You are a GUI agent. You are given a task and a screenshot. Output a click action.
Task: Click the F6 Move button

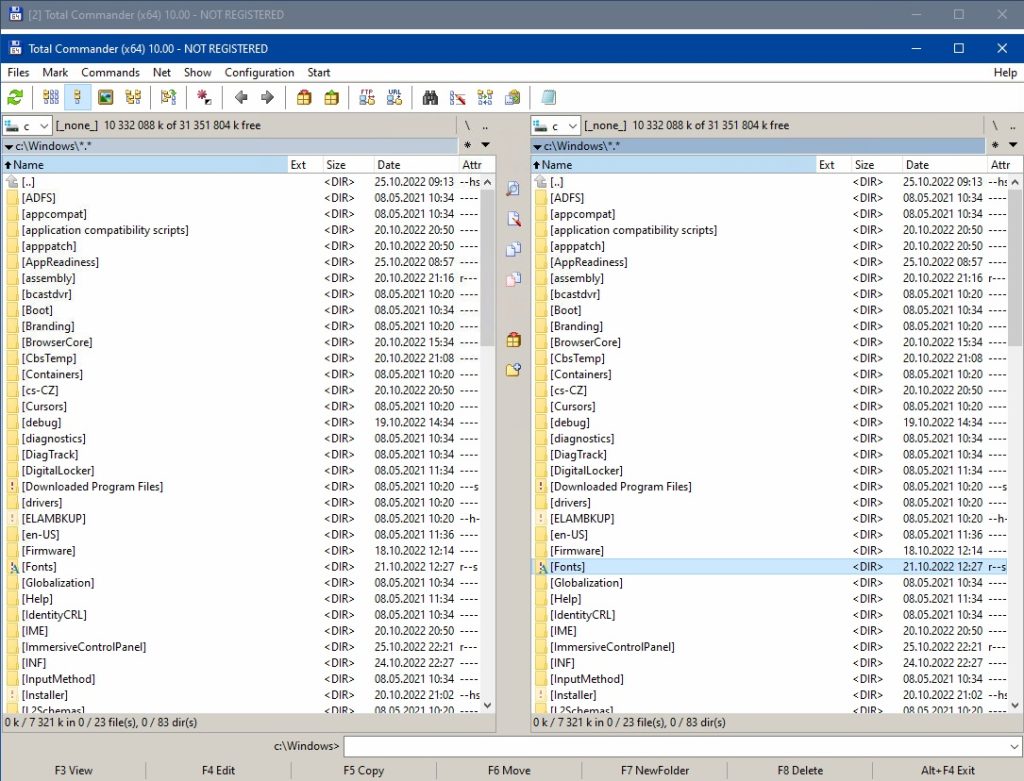509,771
